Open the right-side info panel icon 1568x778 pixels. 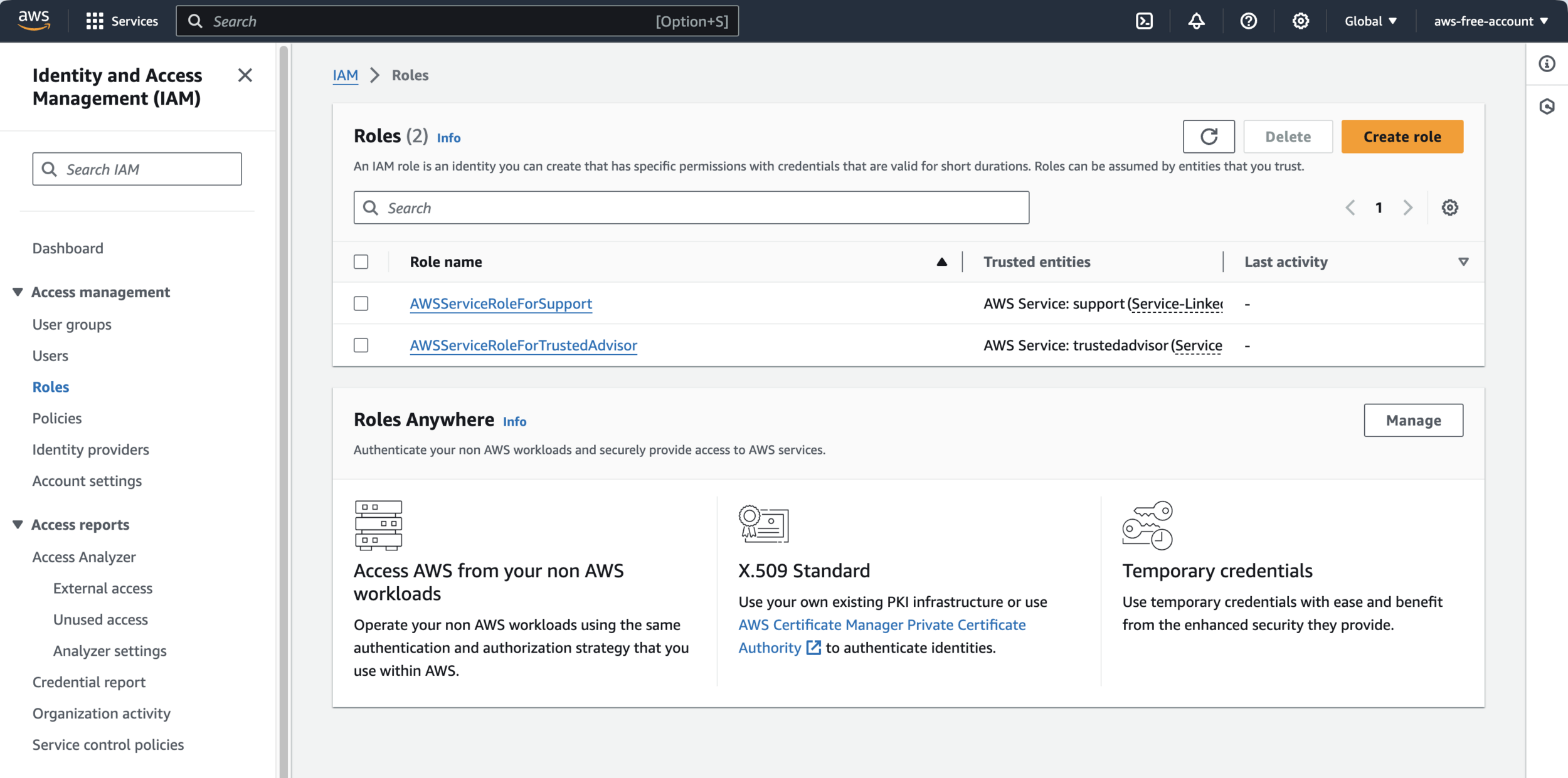click(x=1547, y=64)
